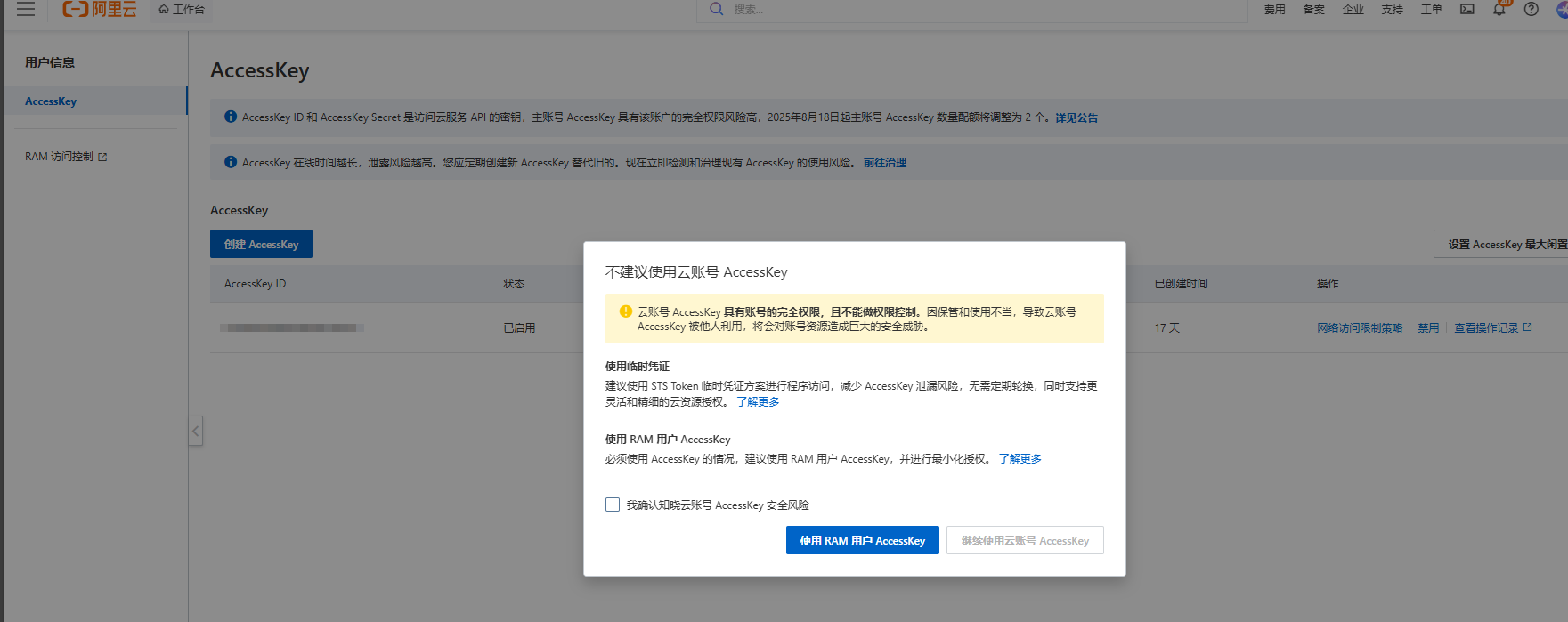Click 继续使用云账号 AccessKey button
This screenshot has height=622, width=1568.
coord(1025,540)
